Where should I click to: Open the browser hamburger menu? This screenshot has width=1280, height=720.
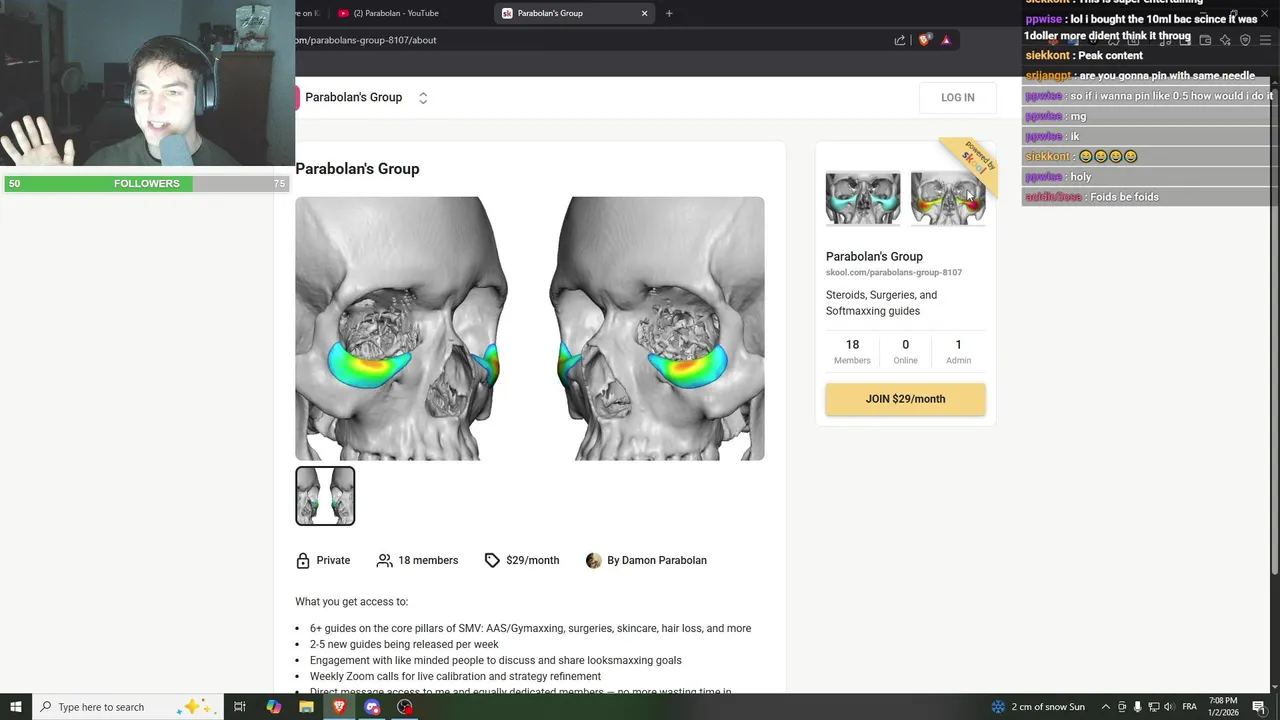coord(1265,40)
